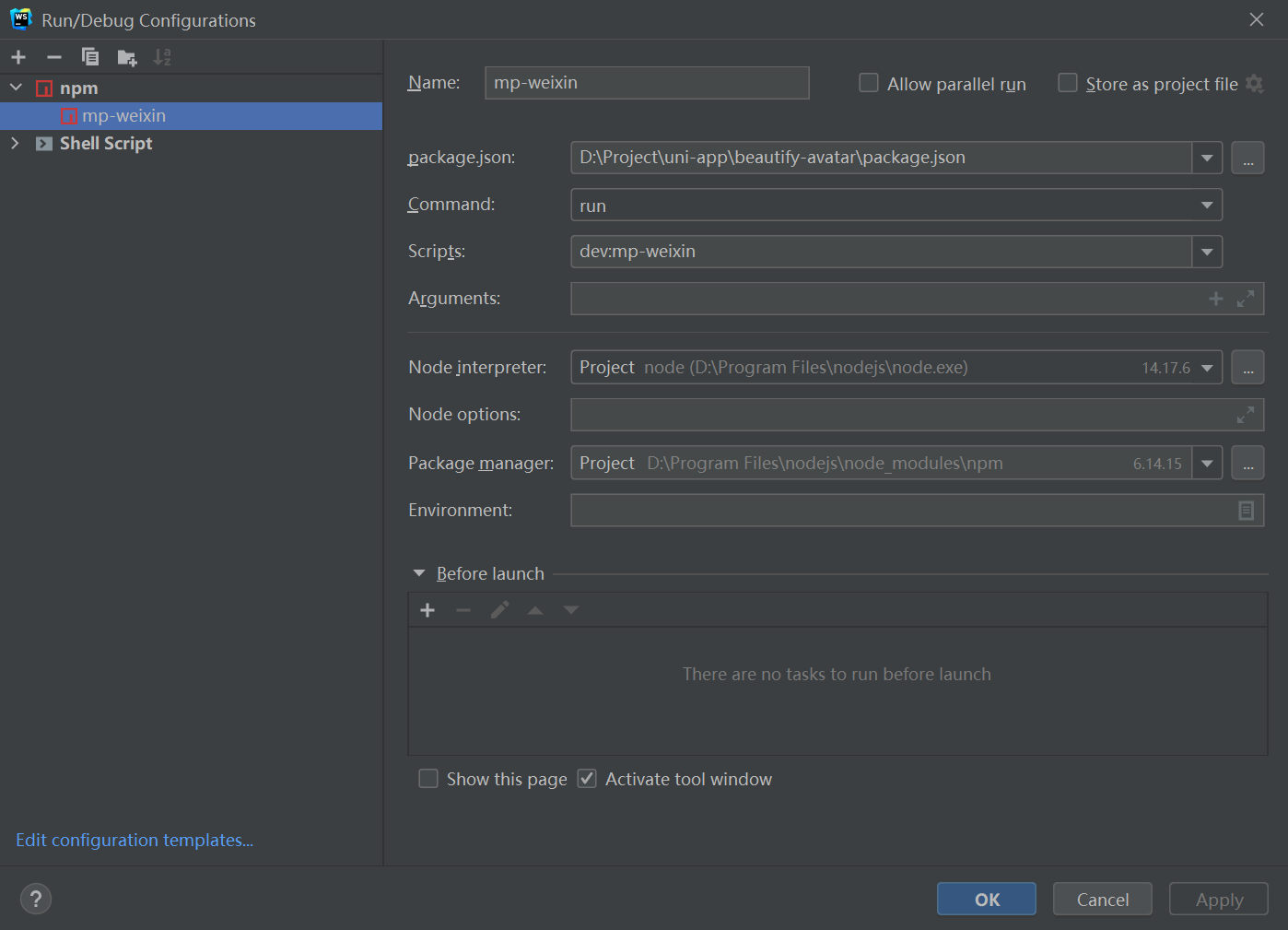
Task: Close the Run/Debug Configurations dialog
Action: tap(1257, 19)
